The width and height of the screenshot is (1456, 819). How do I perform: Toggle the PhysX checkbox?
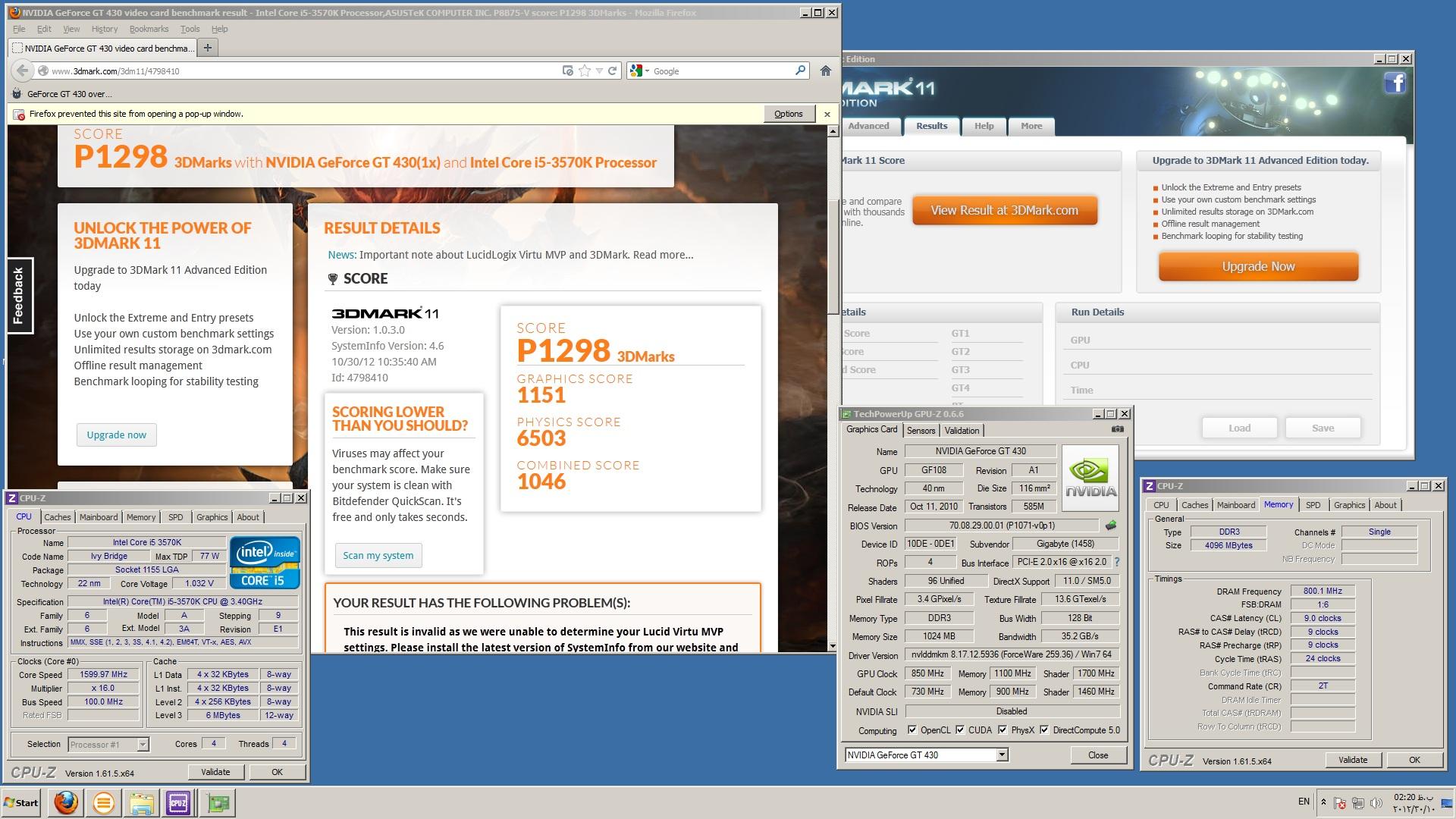(x=1003, y=730)
